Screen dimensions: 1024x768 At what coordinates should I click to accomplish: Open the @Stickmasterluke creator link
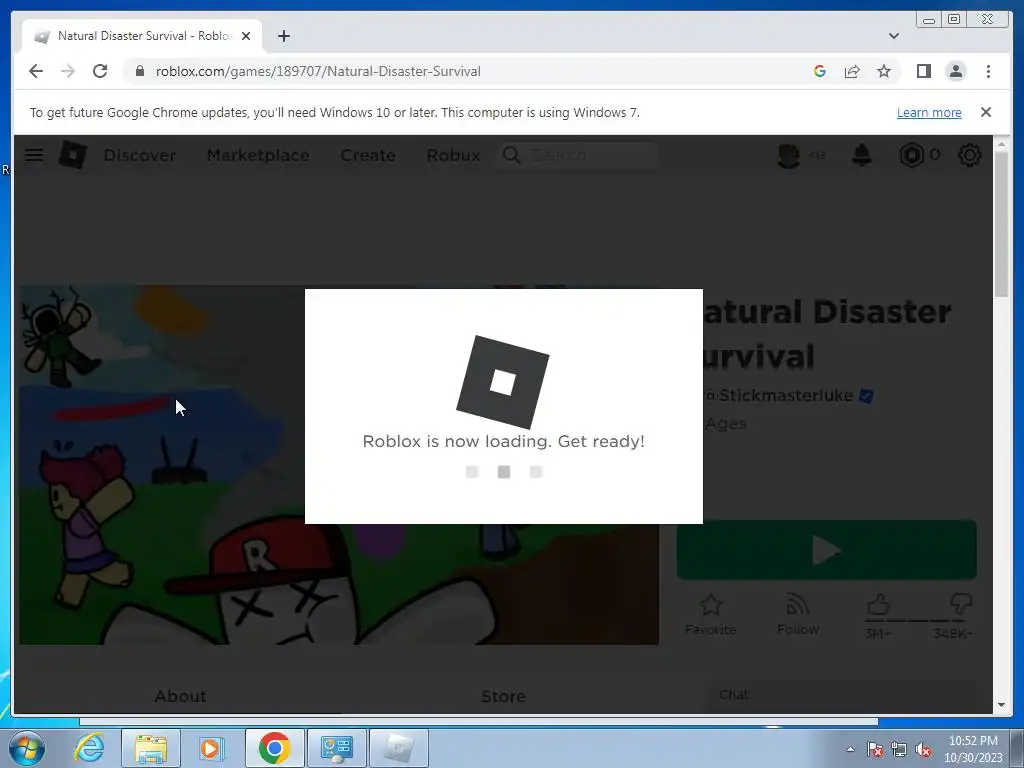(779, 396)
